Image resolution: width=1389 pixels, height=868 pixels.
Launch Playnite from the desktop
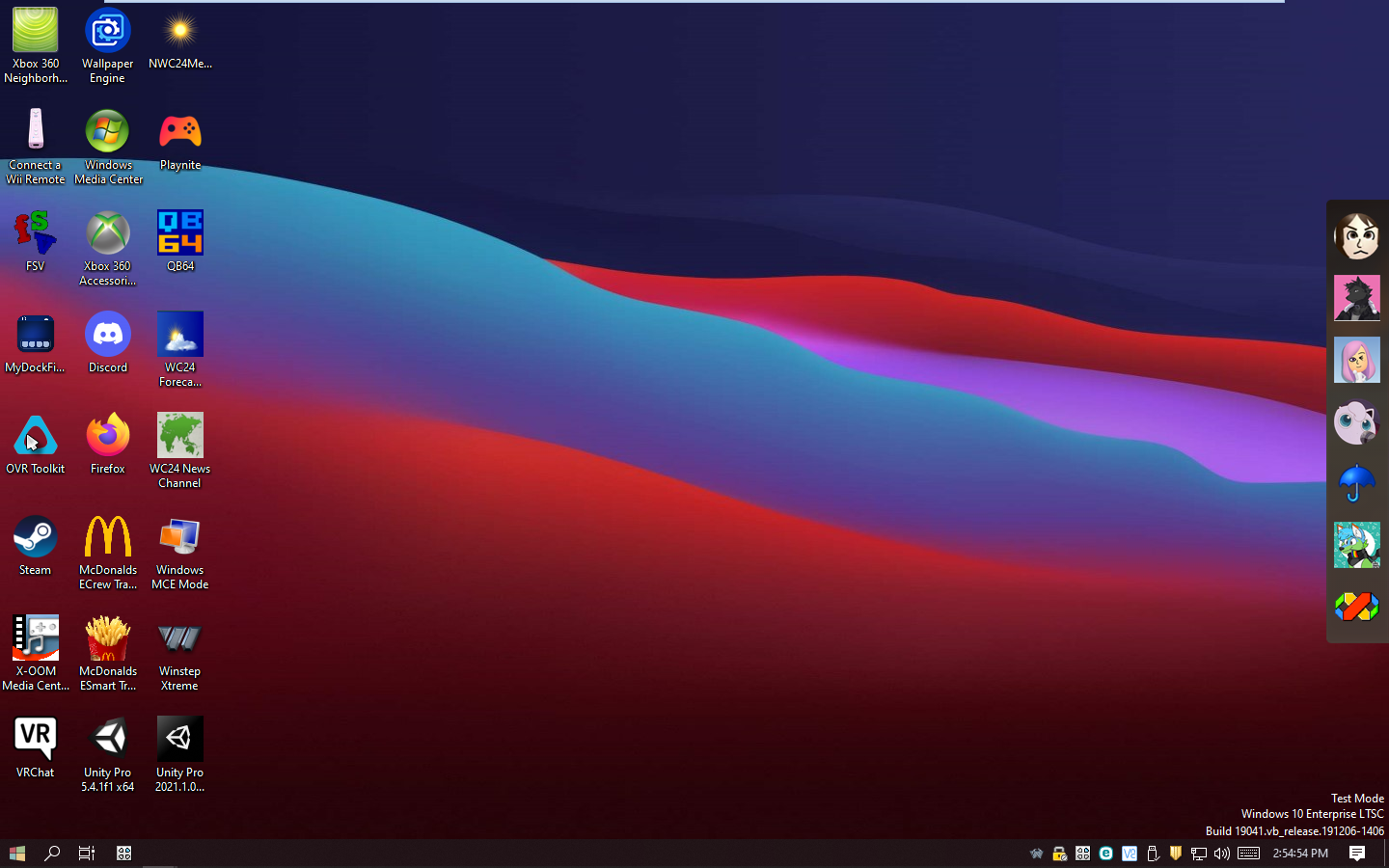point(180,140)
